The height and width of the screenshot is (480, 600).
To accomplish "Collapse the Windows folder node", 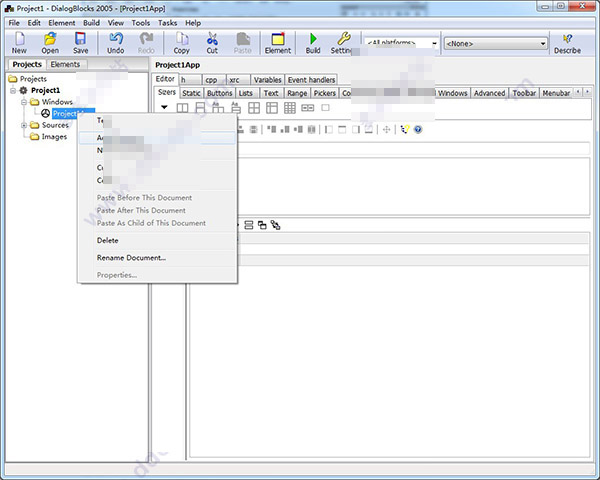I will pyautogui.click(x=24, y=102).
